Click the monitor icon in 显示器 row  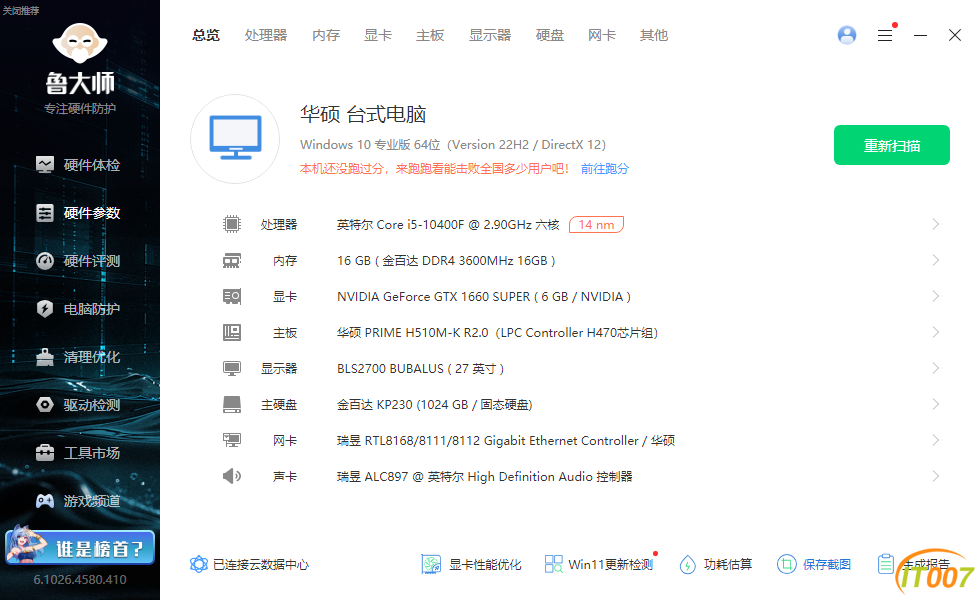[232, 369]
